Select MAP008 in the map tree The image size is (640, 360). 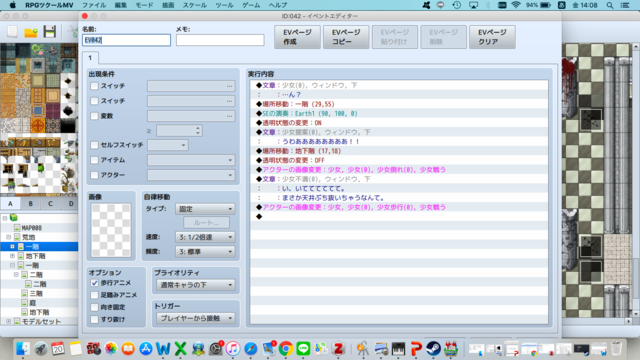point(31,228)
